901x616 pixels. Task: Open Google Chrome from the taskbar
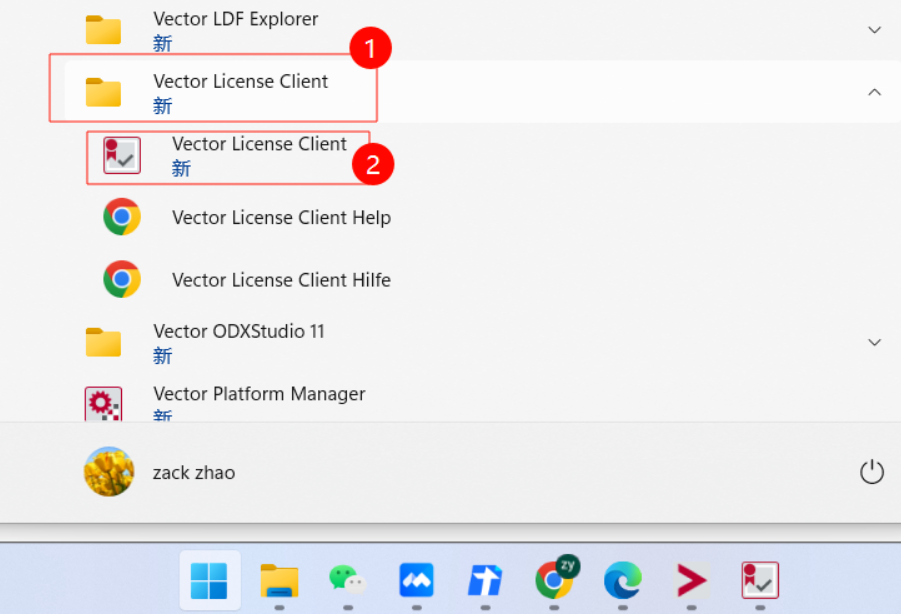point(555,579)
